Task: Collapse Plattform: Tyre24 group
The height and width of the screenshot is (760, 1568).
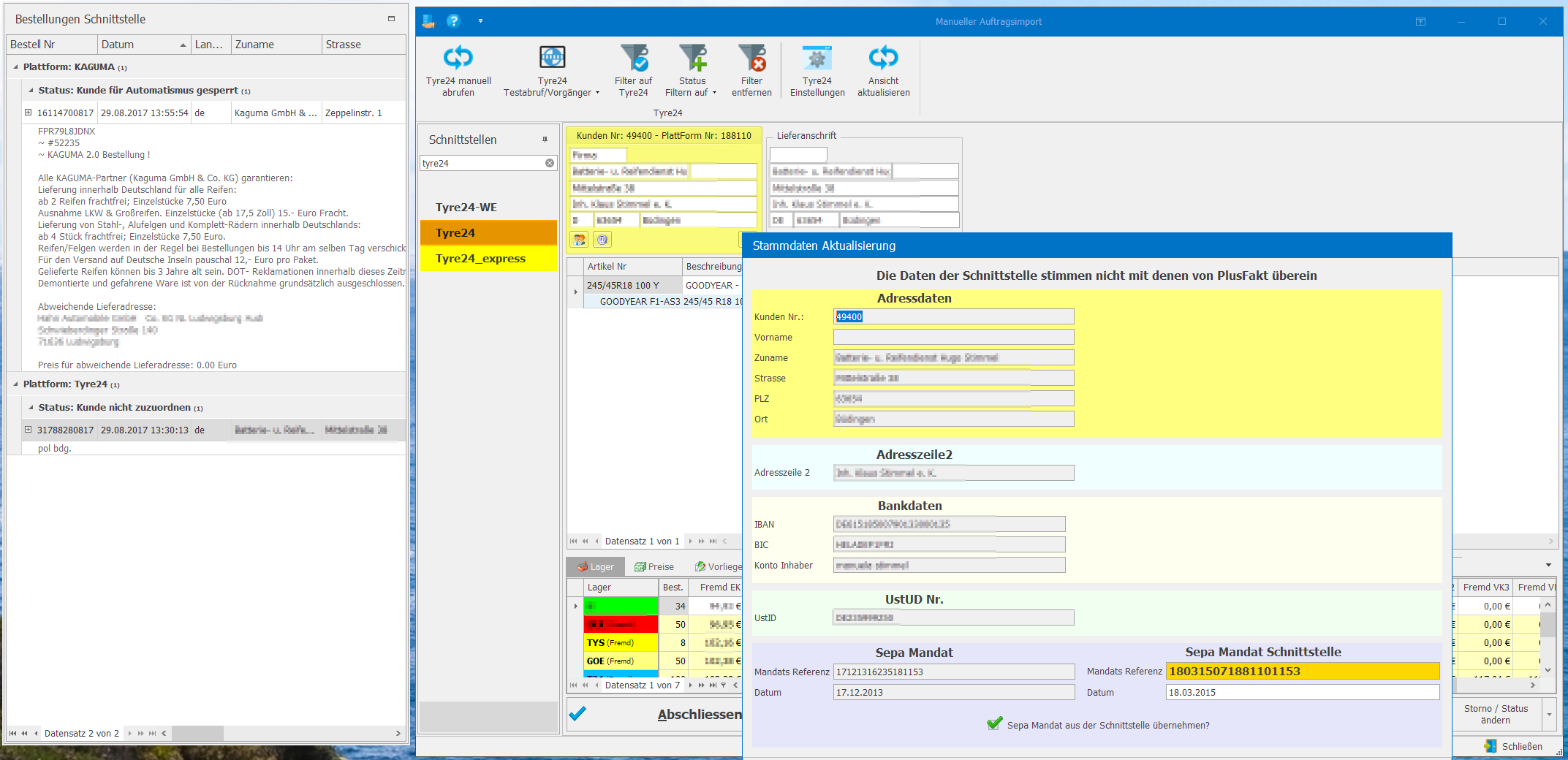Action: tap(15, 384)
